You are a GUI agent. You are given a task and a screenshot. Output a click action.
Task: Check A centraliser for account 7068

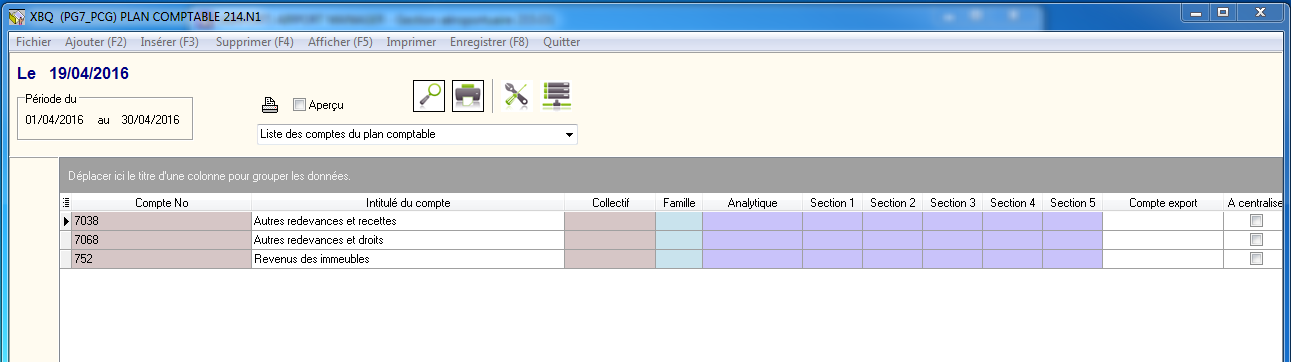click(x=1257, y=240)
